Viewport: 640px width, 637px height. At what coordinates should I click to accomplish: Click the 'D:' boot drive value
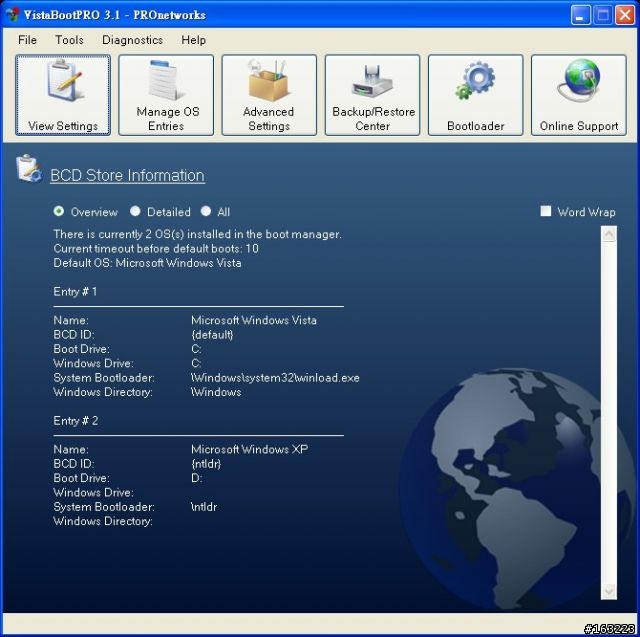pos(197,478)
